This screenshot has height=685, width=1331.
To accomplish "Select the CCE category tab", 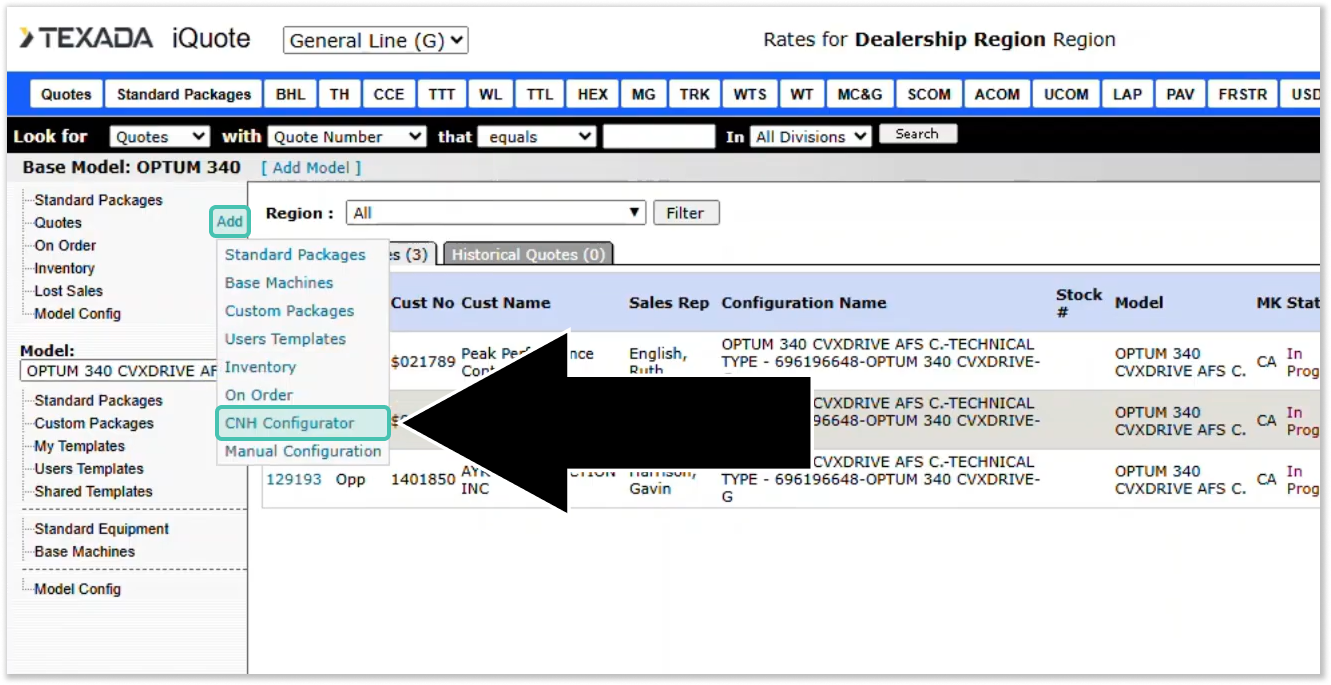I will pyautogui.click(x=389, y=94).
